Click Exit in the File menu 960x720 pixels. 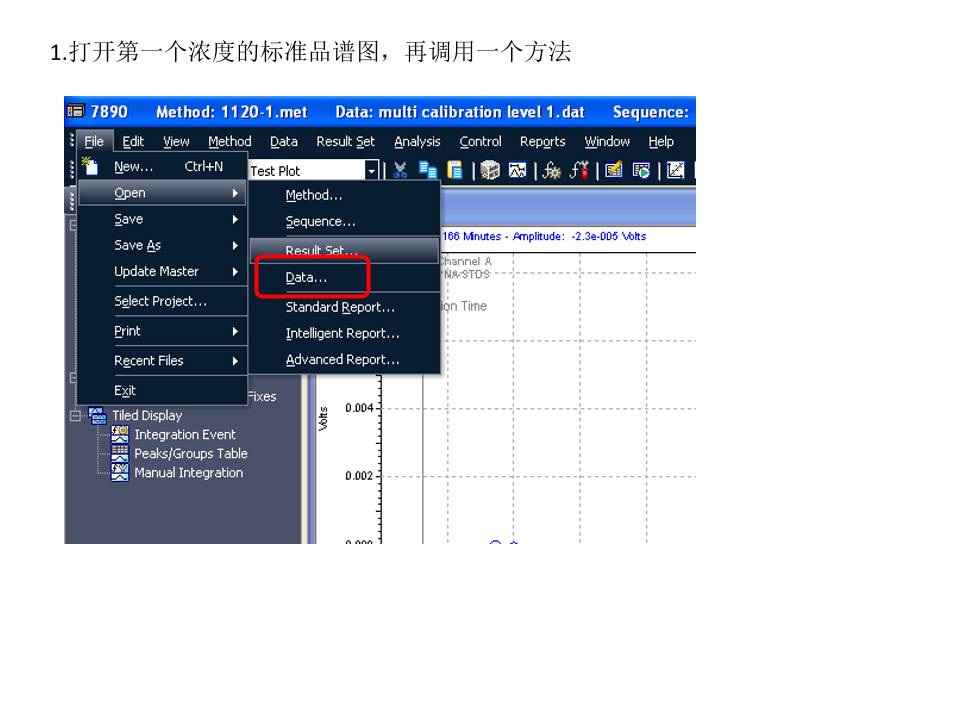pyautogui.click(x=125, y=391)
